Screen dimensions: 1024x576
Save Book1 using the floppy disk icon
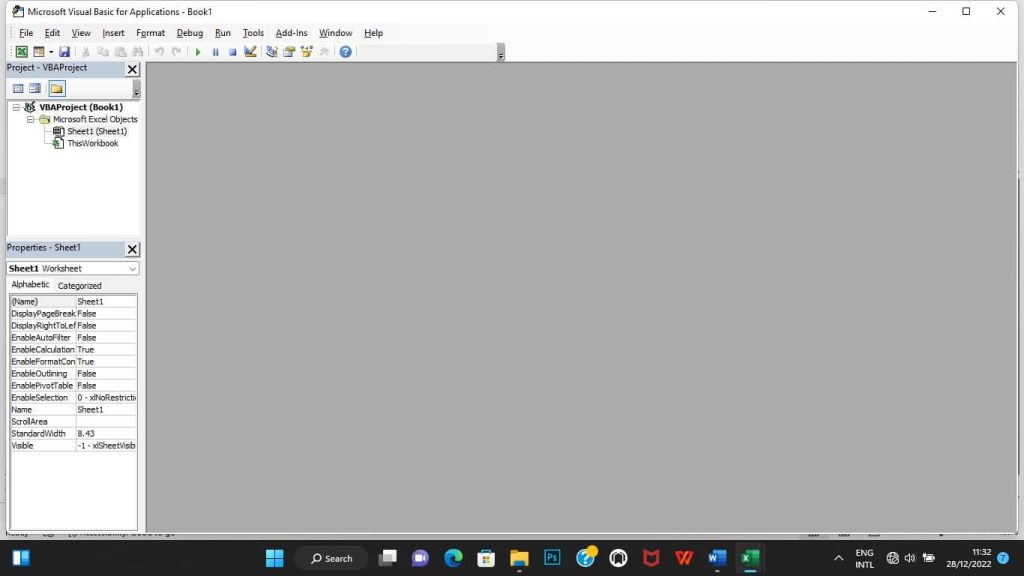click(x=64, y=52)
